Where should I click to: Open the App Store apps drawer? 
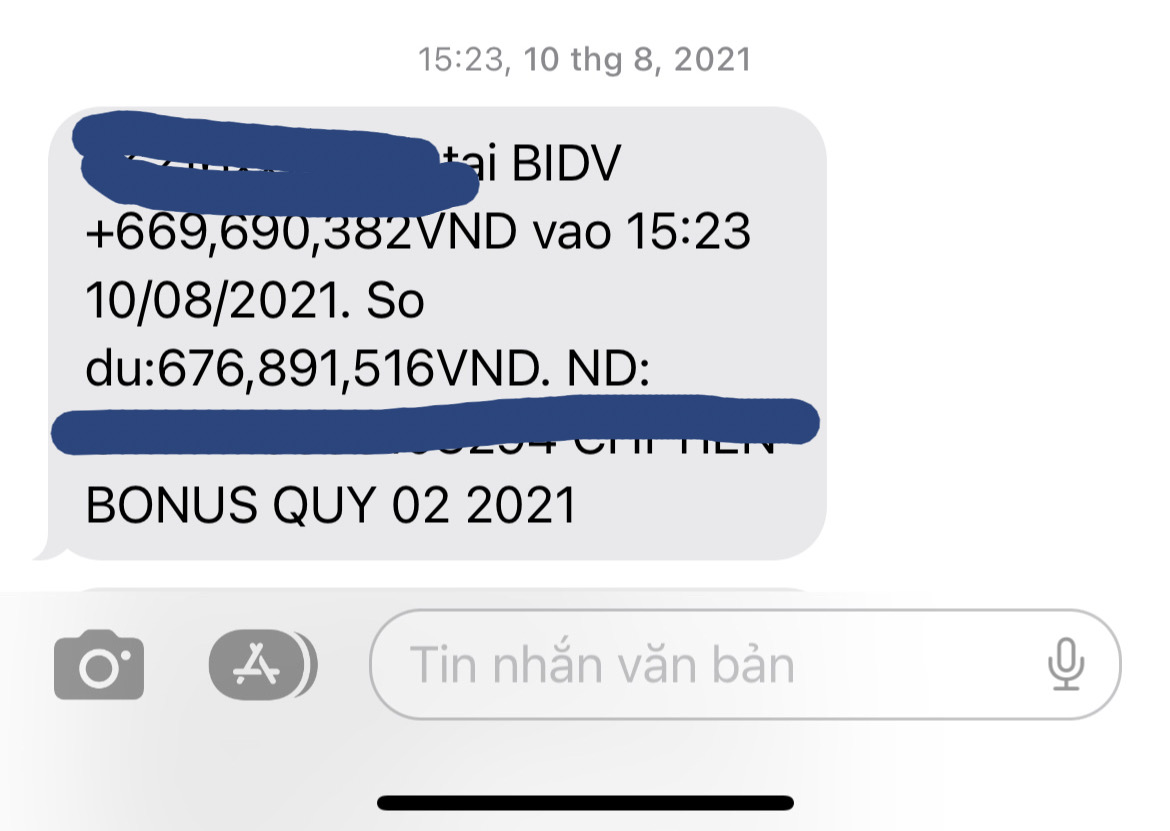(x=263, y=665)
